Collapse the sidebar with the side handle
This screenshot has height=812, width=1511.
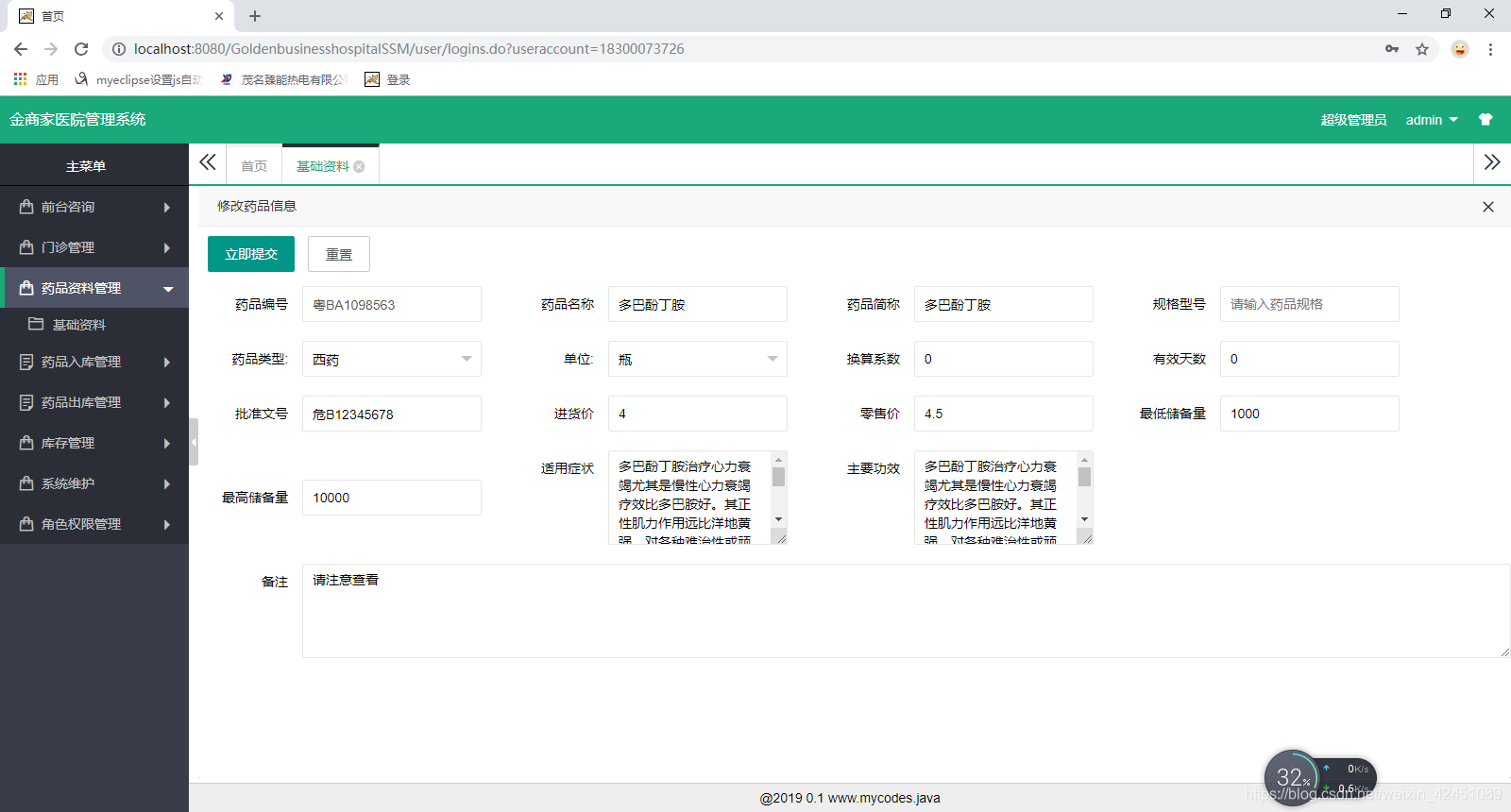click(x=194, y=442)
